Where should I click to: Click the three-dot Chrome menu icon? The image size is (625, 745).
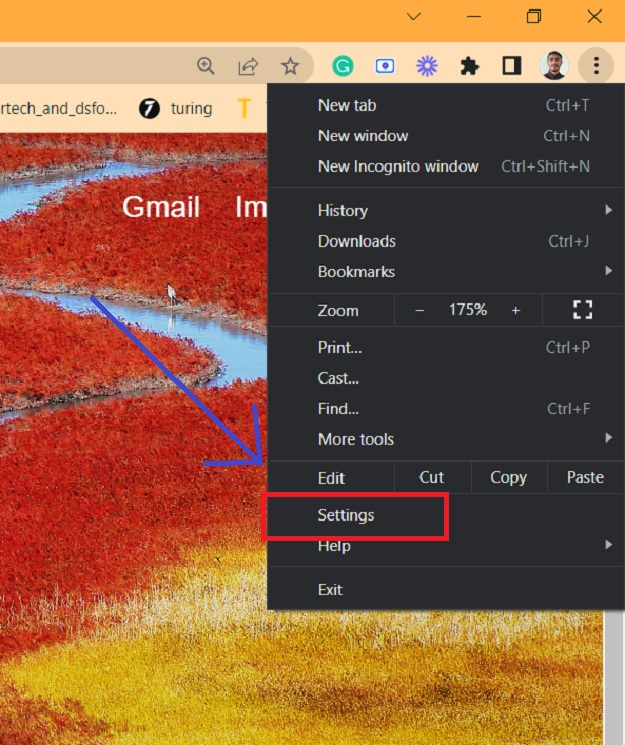coord(596,66)
